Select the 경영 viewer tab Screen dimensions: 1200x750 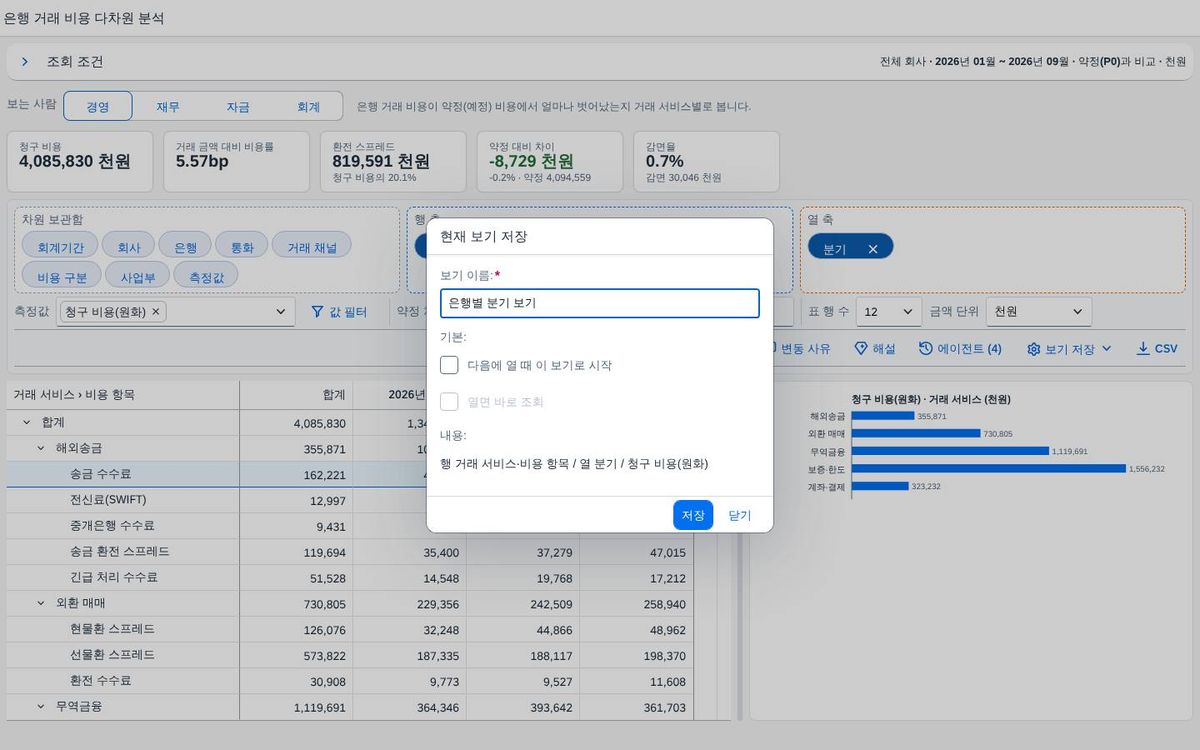coord(98,107)
